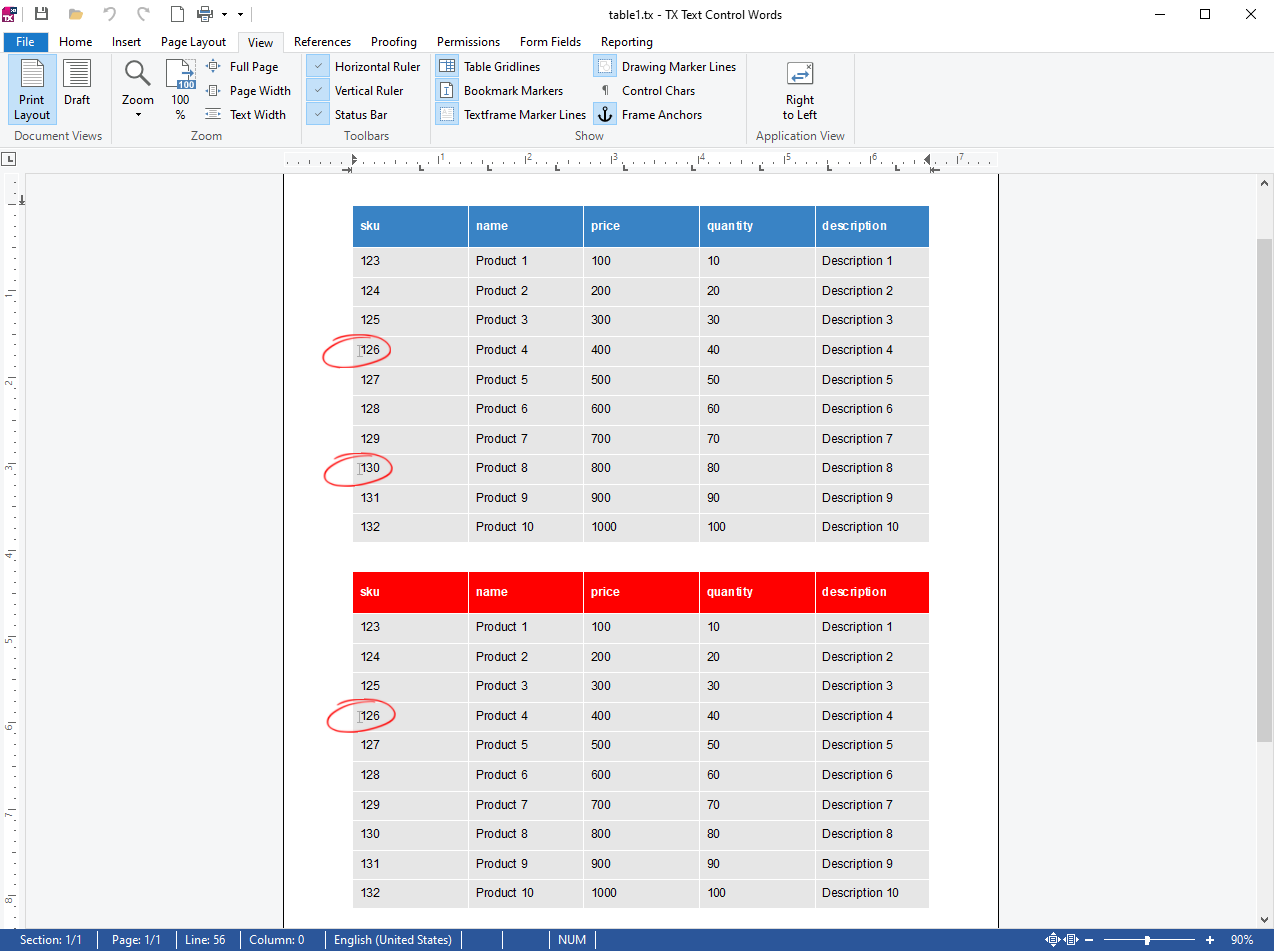
Task: Click the vertical scrollbar down arrow
Action: [1265, 919]
